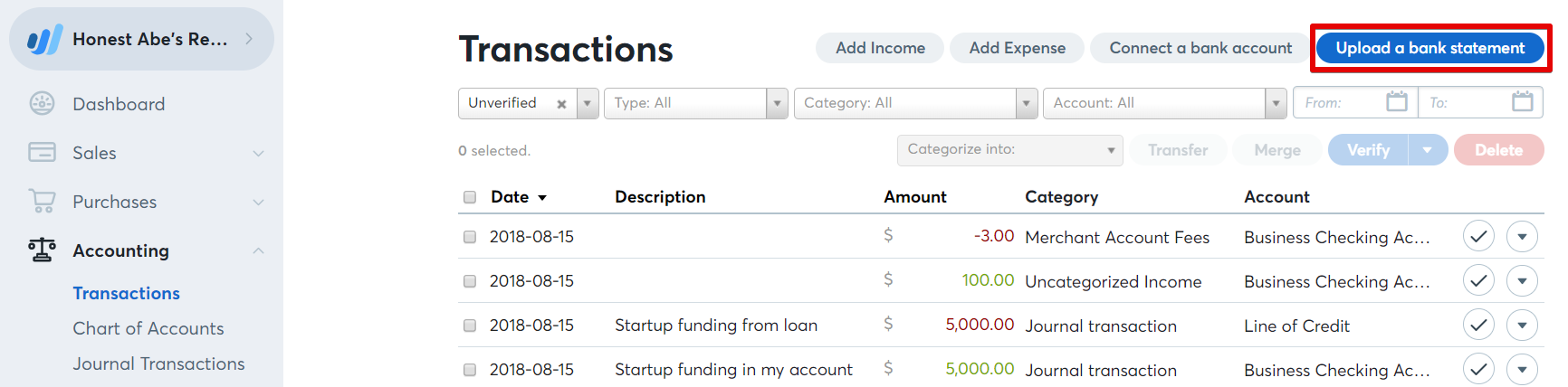Image resolution: width=1568 pixels, height=387 pixels.
Task: Check the Startup funding from loan row
Action: 470,326
